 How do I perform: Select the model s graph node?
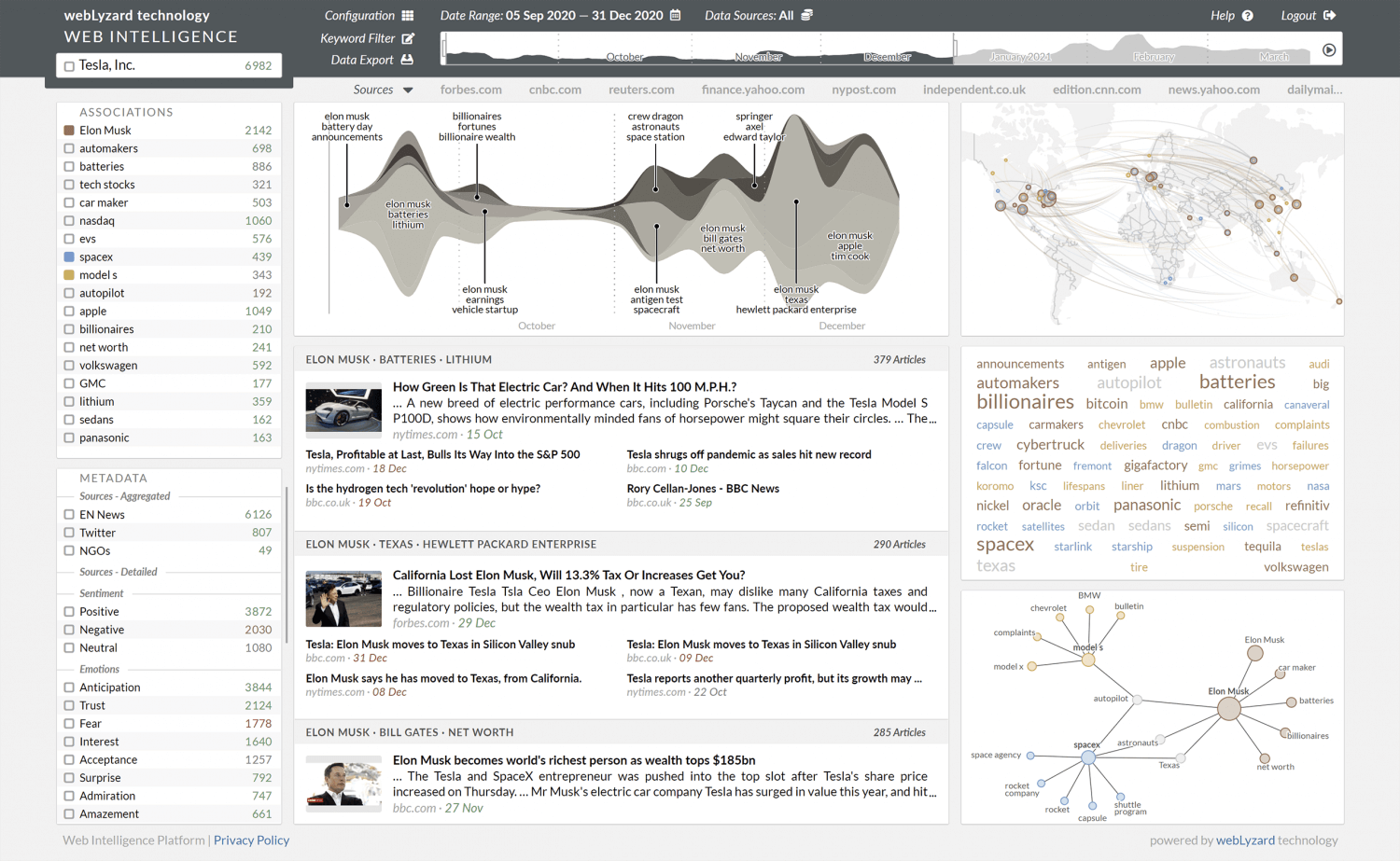tap(1087, 660)
